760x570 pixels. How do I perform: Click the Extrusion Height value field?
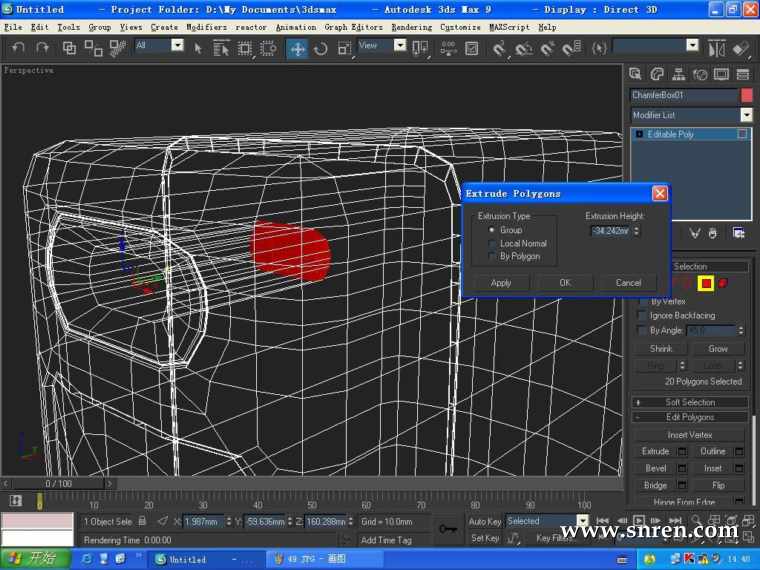point(609,231)
